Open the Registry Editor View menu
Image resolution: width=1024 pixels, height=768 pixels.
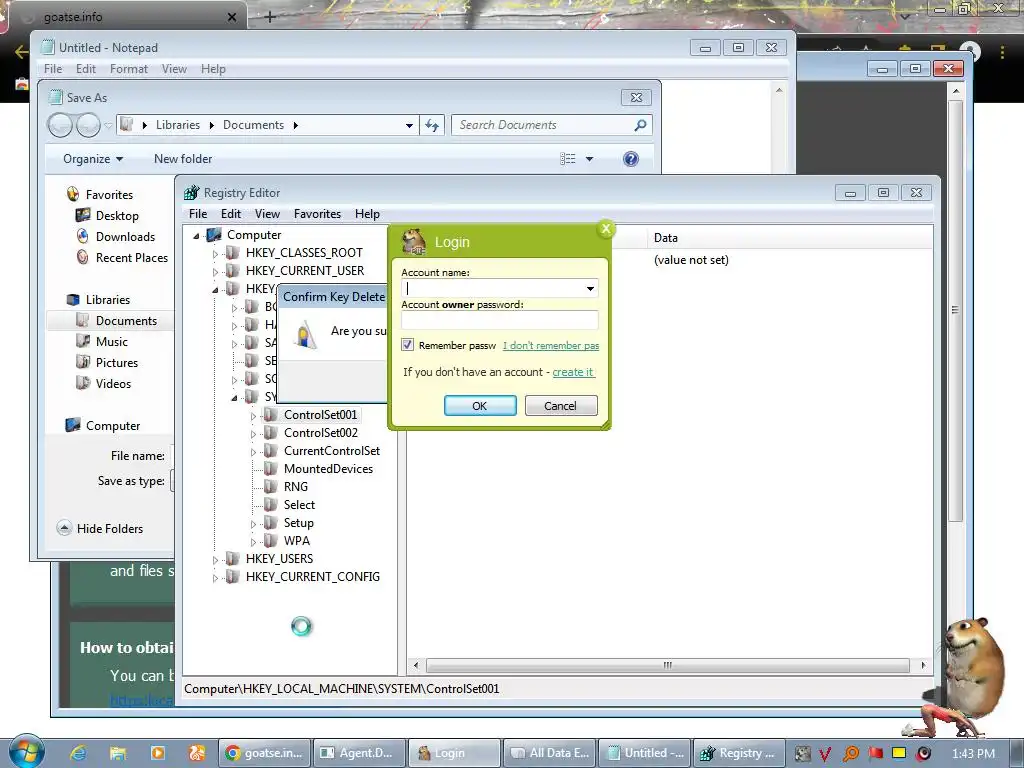click(x=267, y=214)
